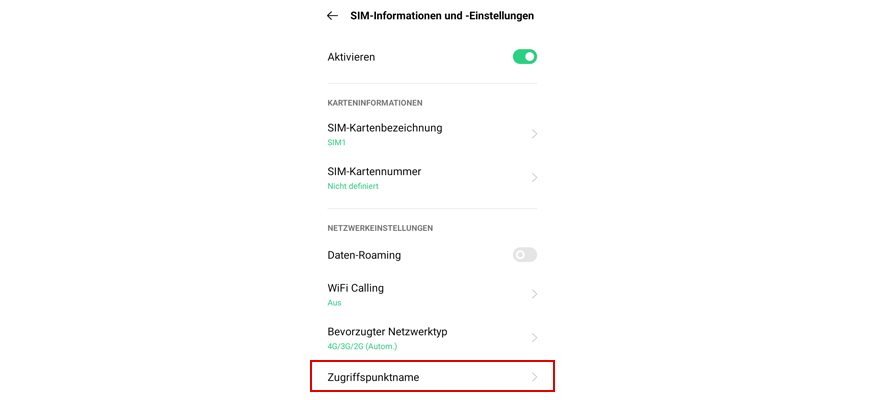Go back using the arrow icon

point(332,16)
